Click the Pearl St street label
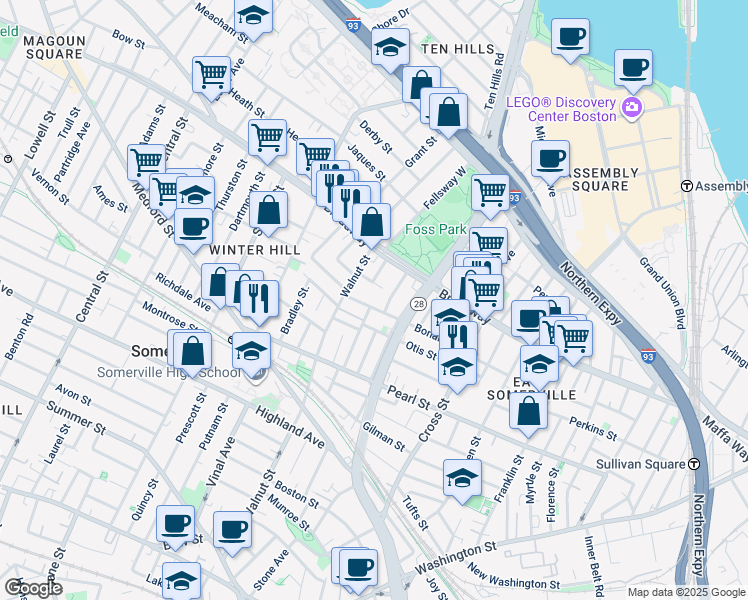This screenshot has width=748, height=600. coord(409,398)
